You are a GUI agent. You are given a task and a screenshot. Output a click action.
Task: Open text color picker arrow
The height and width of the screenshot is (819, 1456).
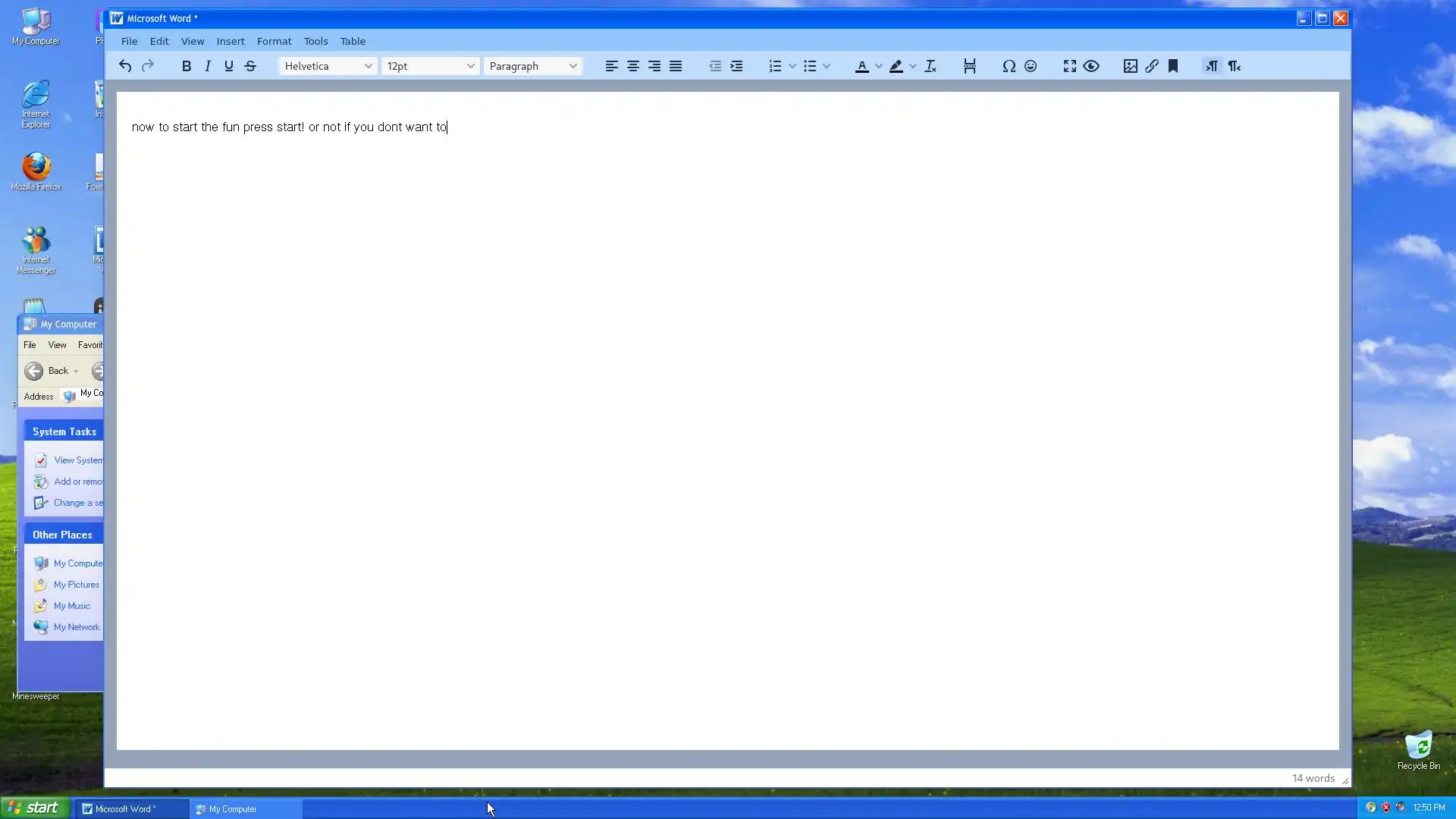pyautogui.click(x=879, y=66)
